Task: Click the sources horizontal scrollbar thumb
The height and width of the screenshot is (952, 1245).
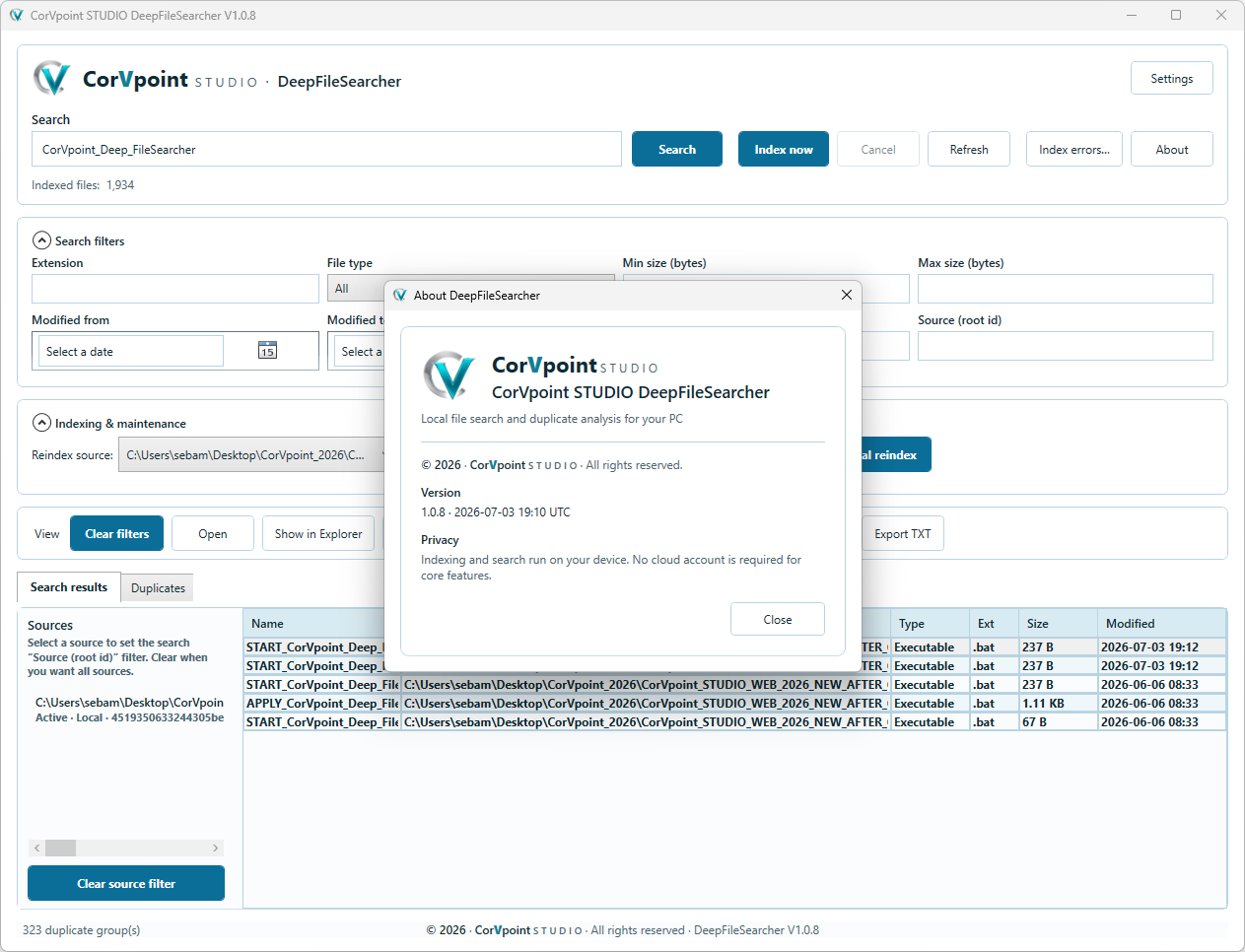Action: (x=60, y=848)
